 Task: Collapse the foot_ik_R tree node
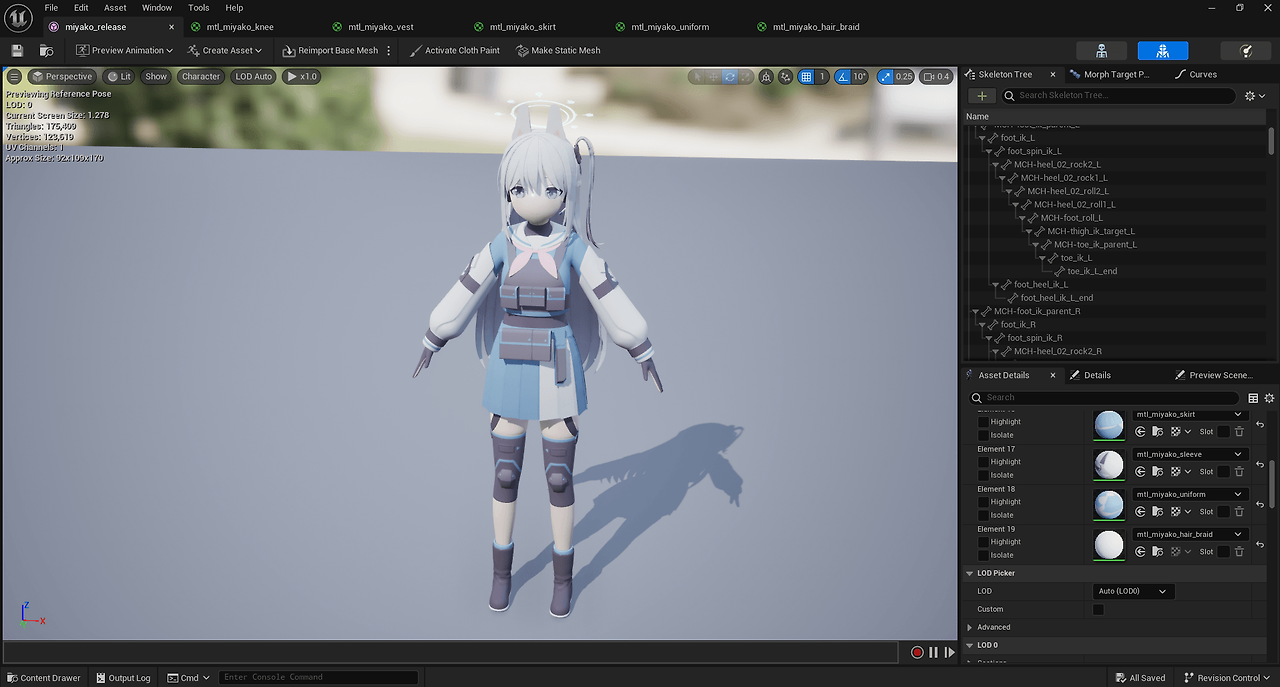pyautogui.click(x=983, y=325)
